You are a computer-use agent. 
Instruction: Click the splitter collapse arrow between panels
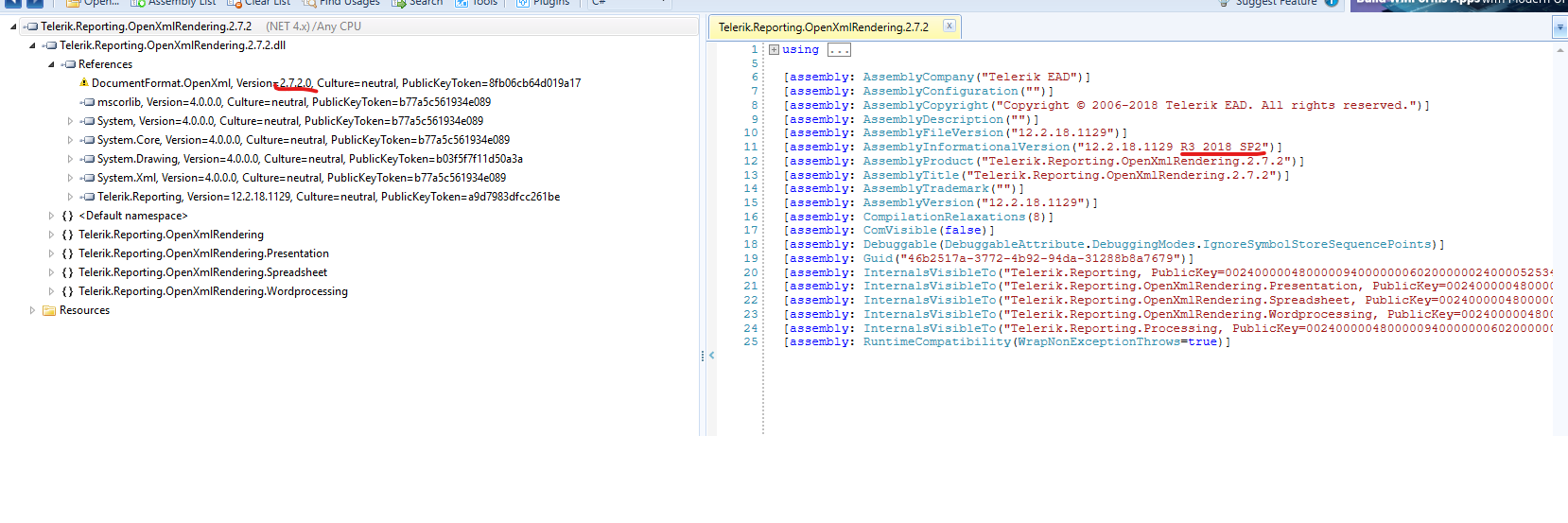tap(711, 356)
